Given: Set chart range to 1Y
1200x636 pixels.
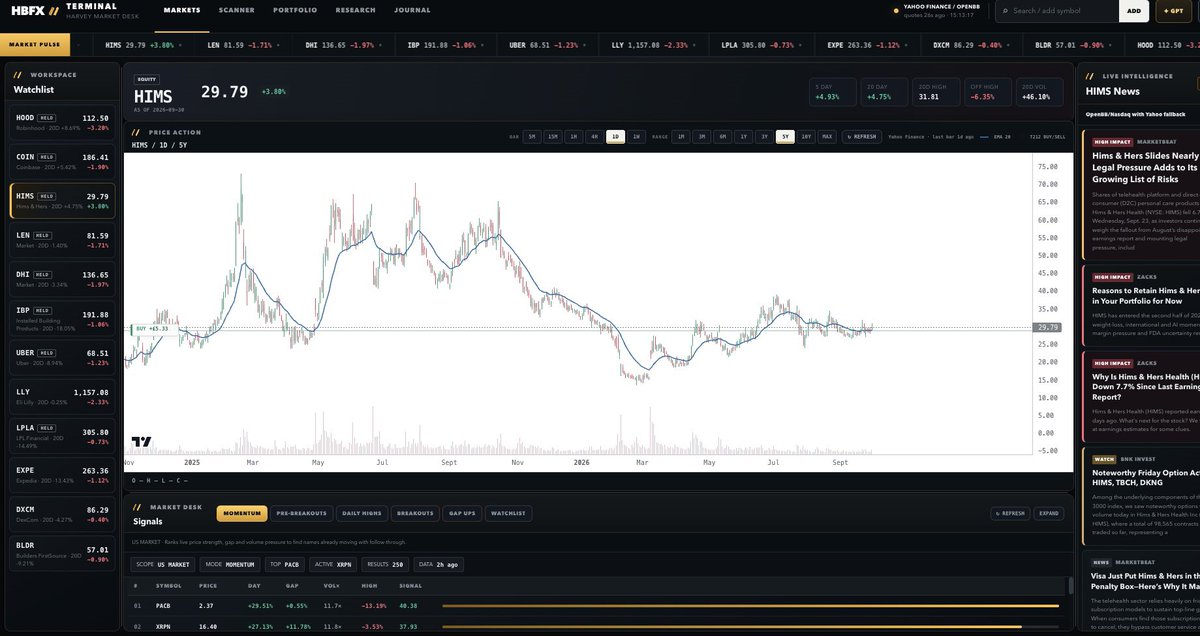Looking at the screenshot, I should pyautogui.click(x=744, y=136).
